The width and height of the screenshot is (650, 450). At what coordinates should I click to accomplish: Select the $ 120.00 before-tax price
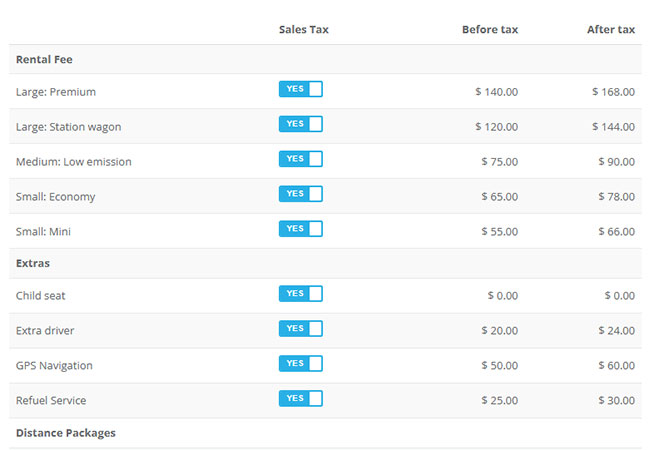(497, 127)
